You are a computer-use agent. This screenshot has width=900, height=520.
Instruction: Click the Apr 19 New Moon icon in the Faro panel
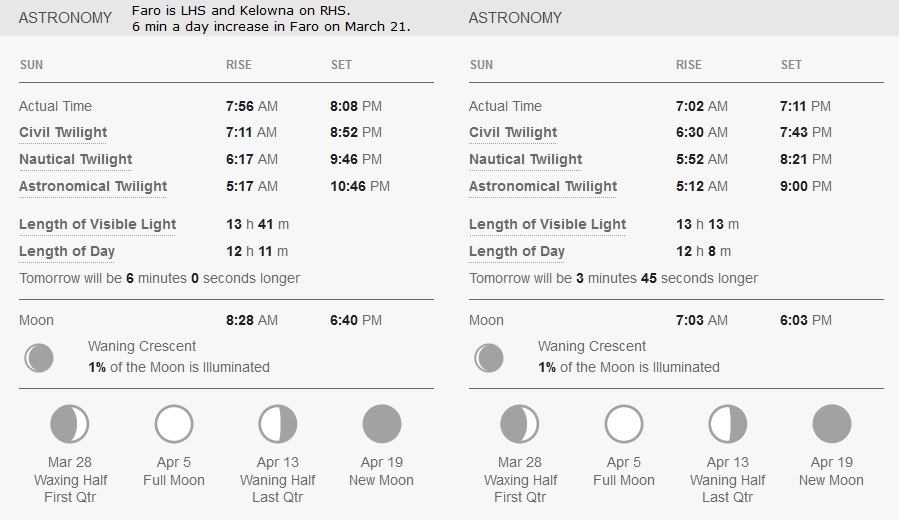pos(382,424)
